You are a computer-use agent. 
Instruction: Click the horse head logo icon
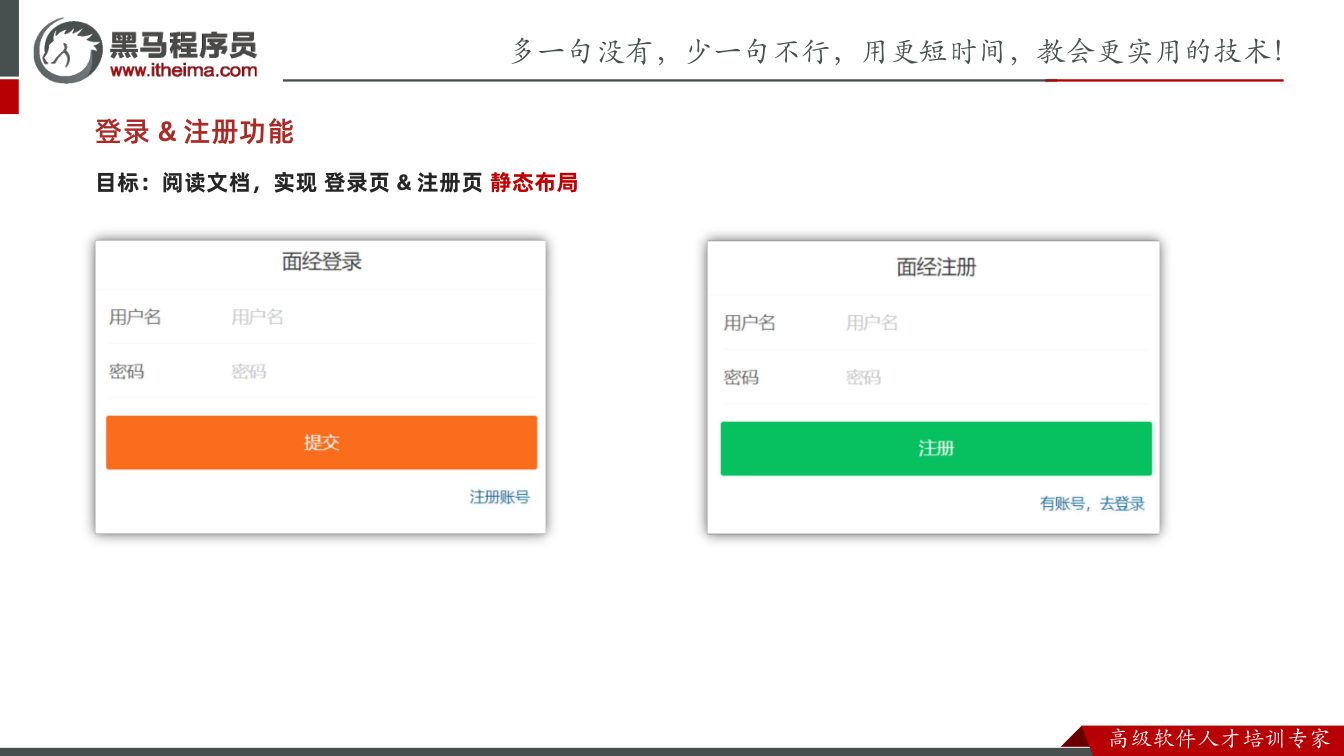[68, 50]
